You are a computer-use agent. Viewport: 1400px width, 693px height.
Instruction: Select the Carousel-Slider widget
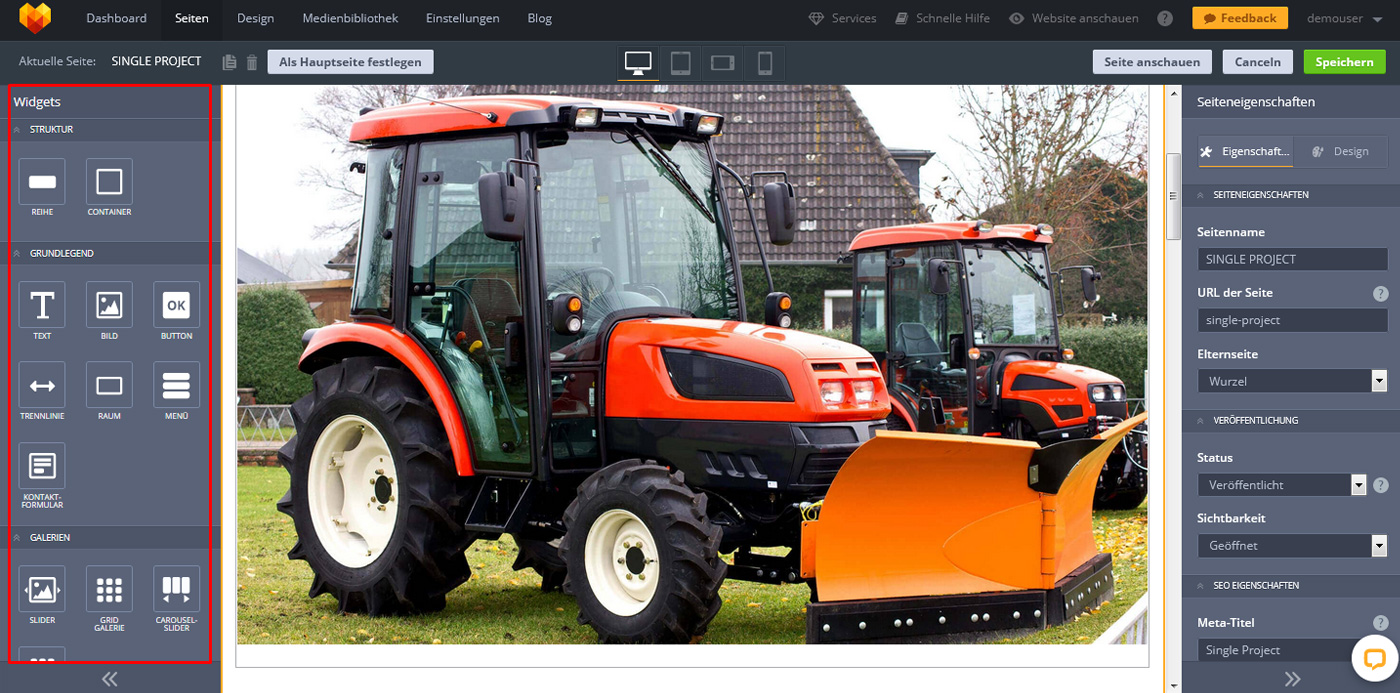tap(176, 590)
